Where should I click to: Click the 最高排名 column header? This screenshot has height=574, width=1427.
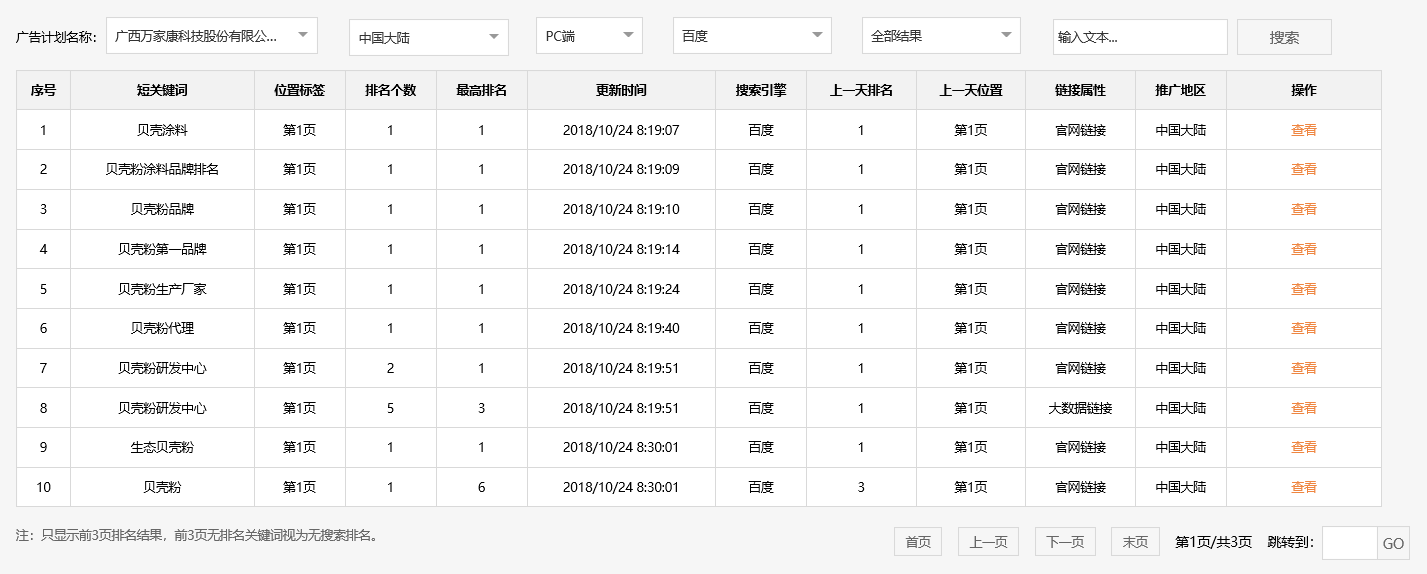point(482,90)
